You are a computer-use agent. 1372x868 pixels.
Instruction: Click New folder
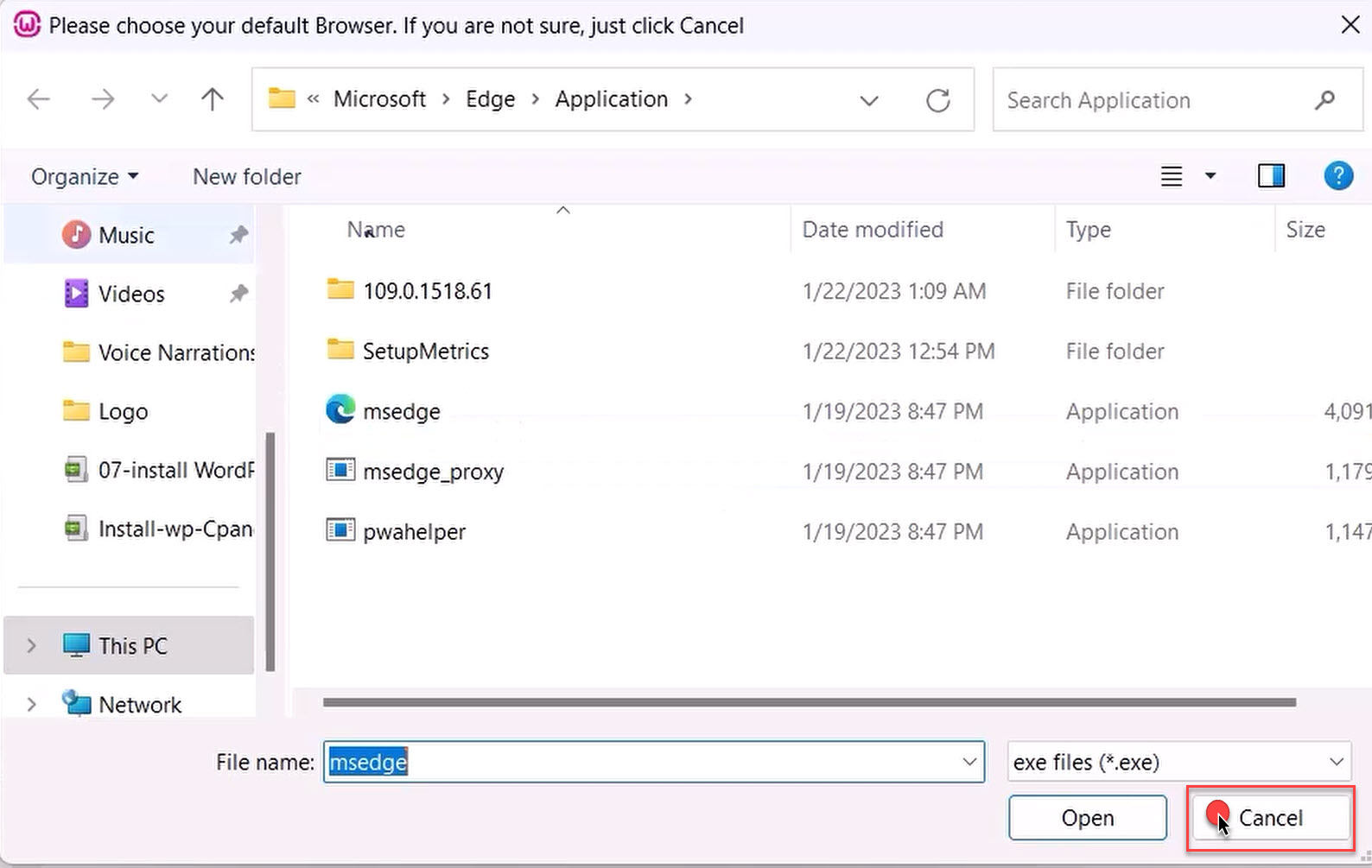click(x=247, y=176)
